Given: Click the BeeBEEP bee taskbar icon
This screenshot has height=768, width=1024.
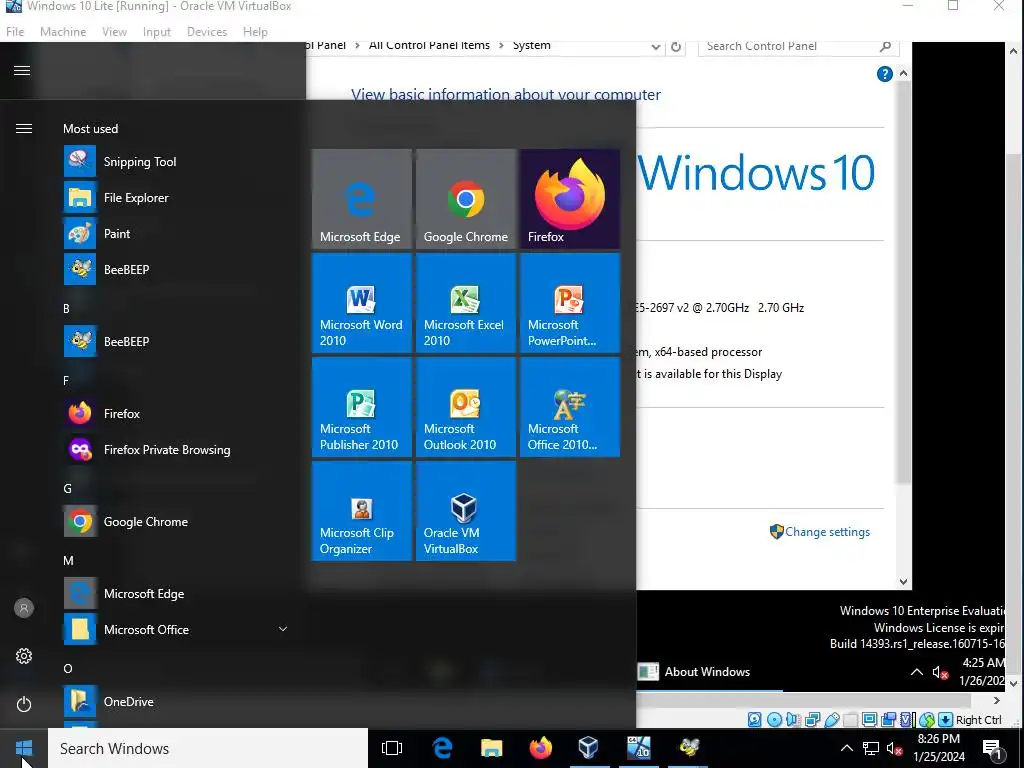Looking at the screenshot, I should [689, 748].
